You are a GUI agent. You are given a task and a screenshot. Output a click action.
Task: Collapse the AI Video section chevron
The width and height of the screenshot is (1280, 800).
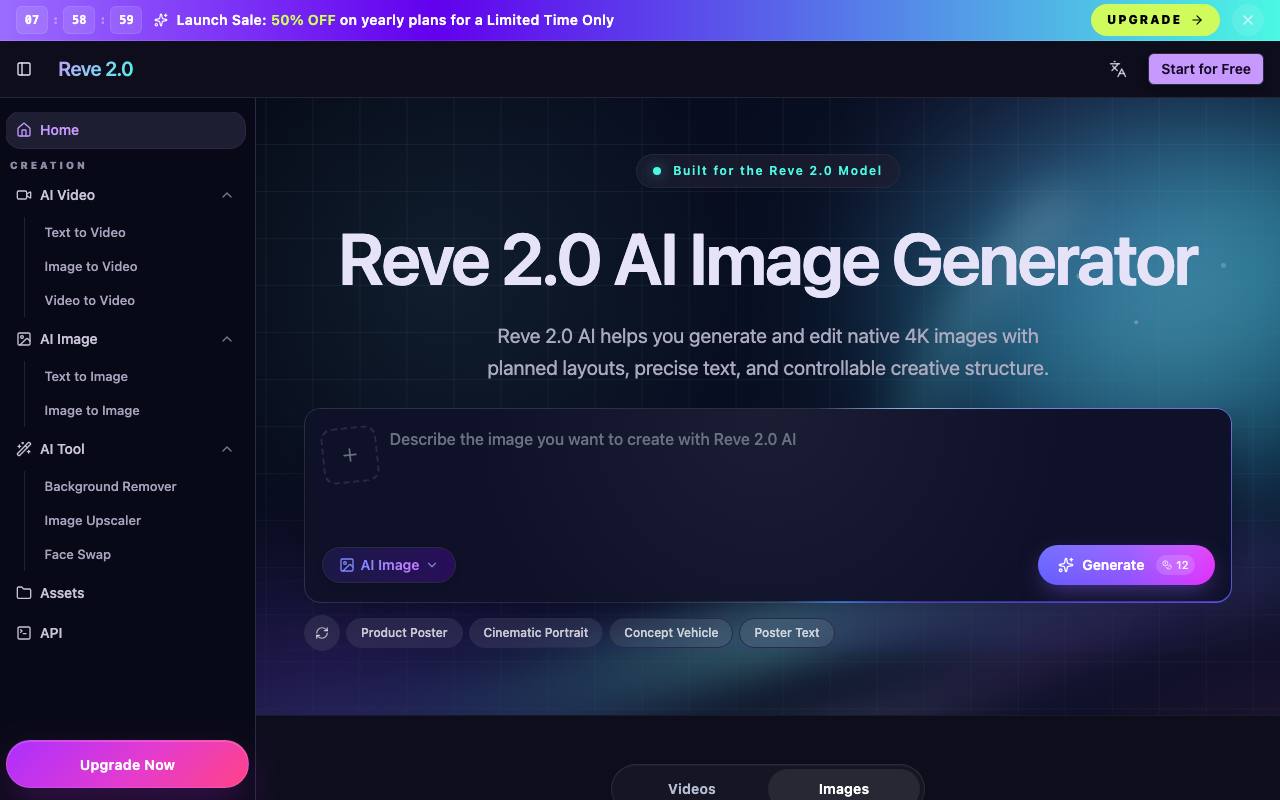tap(227, 195)
